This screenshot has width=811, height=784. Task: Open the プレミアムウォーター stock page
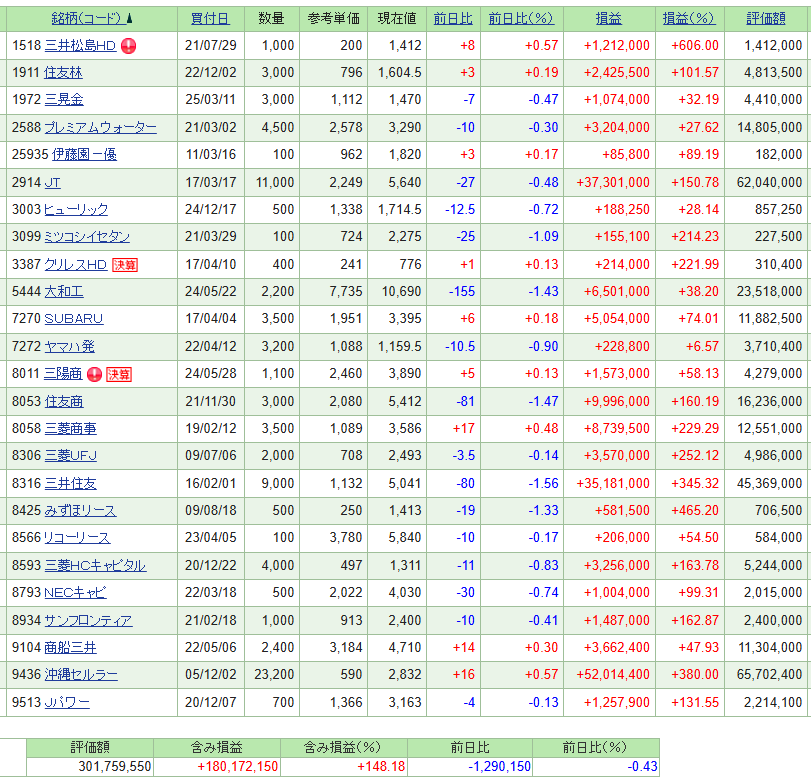click(x=100, y=127)
